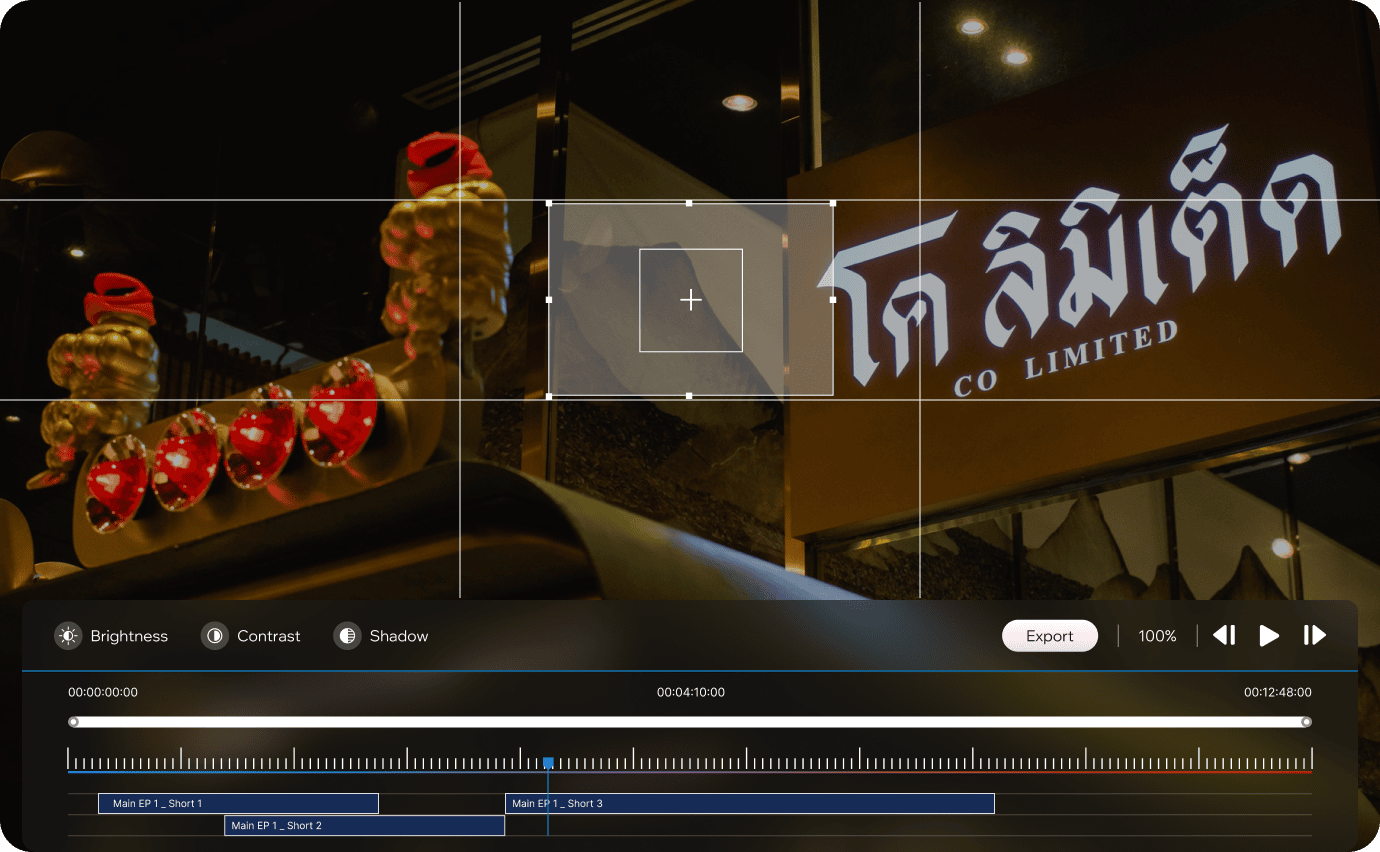Click the white timeline range bar
This screenshot has height=852, width=1380.
click(x=690, y=722)
